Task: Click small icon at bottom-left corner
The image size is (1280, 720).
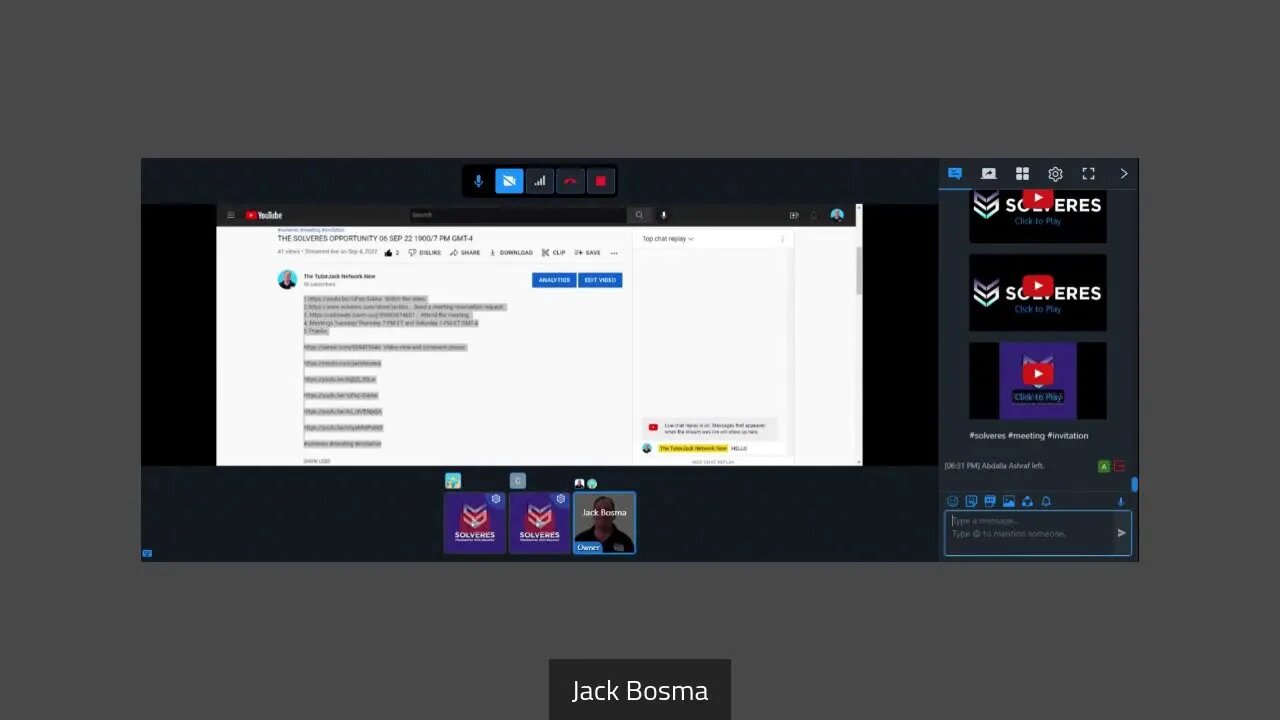Action: click(x=147, y=553)
